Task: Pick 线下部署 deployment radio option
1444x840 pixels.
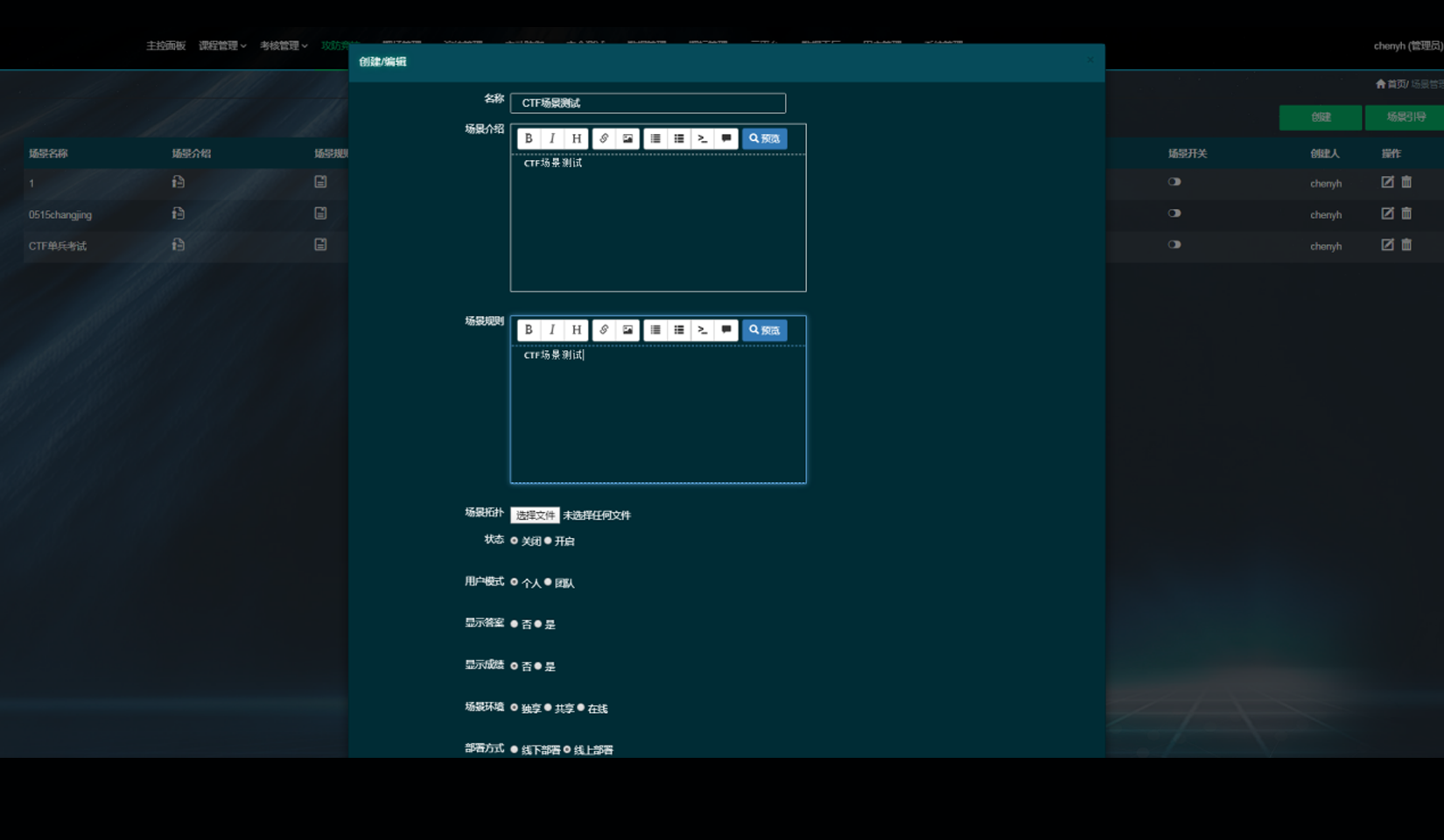Action: click(515, 749)
